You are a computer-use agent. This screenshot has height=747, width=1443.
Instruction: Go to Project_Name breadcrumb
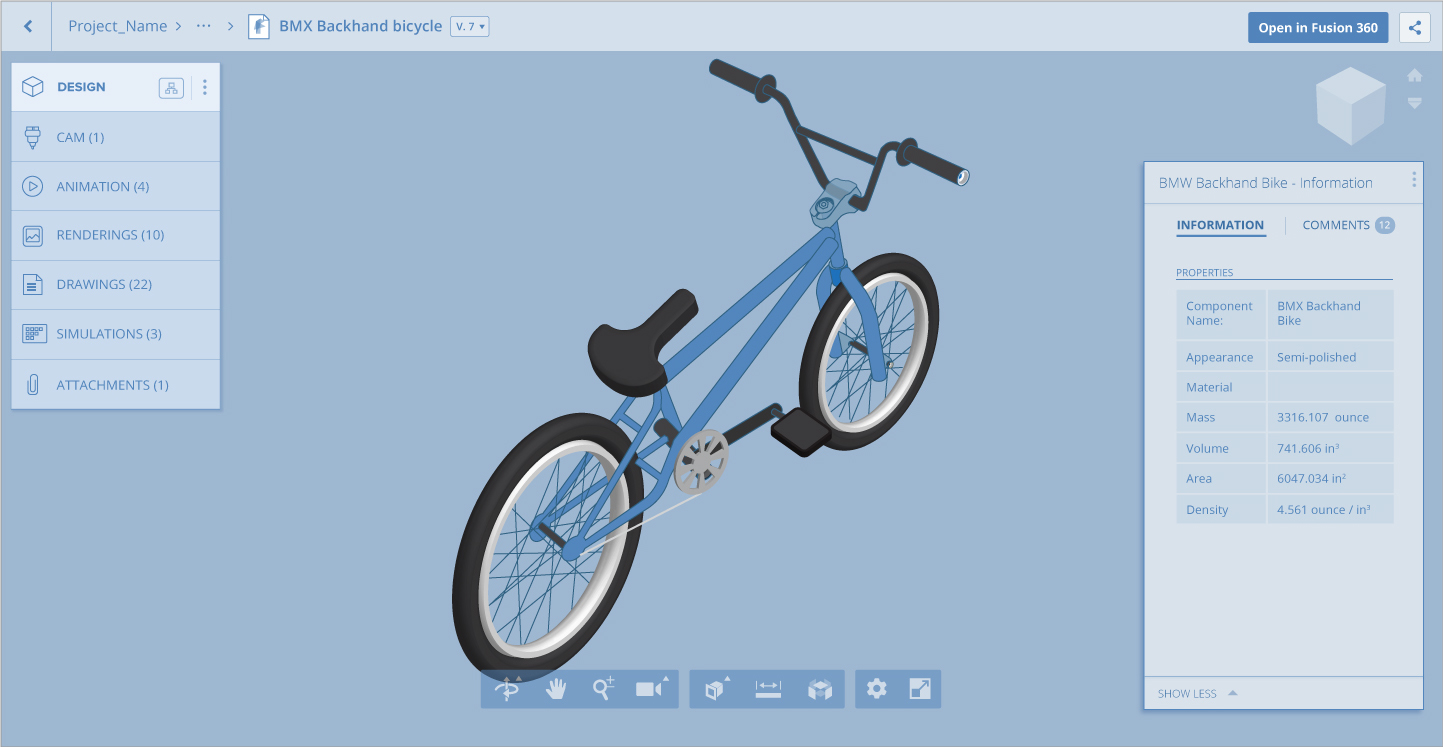click(x=116, y=27)
